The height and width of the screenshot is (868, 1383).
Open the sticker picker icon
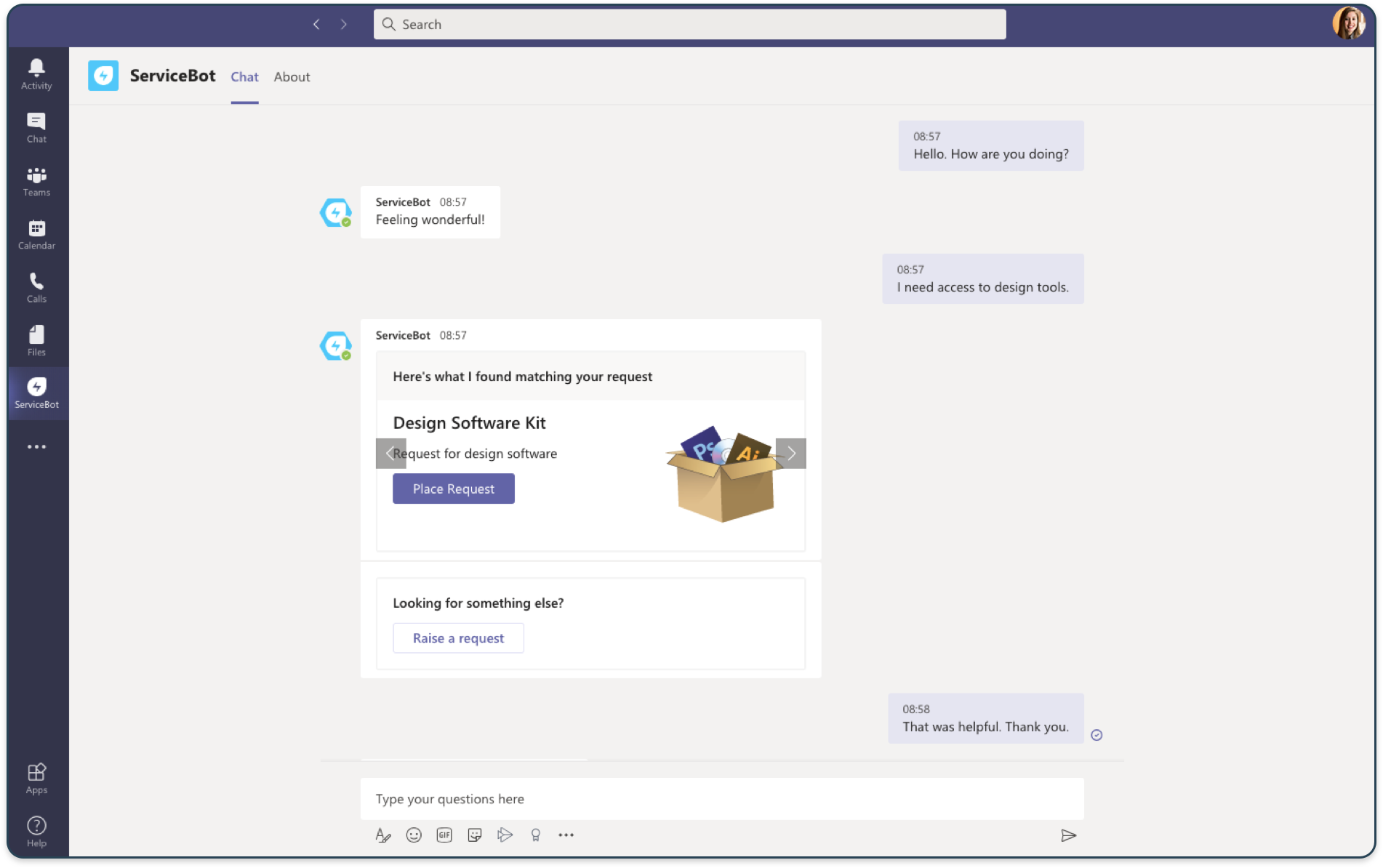(475, 835)
